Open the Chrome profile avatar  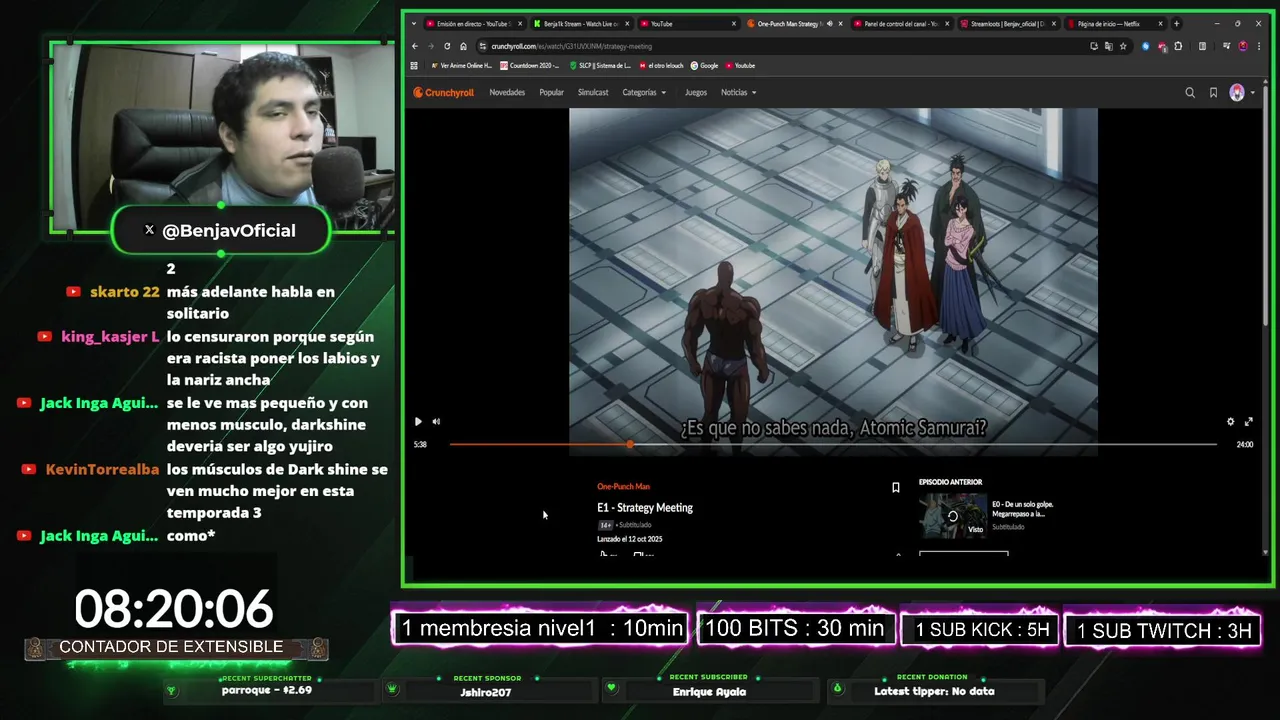click(1243, 46)
